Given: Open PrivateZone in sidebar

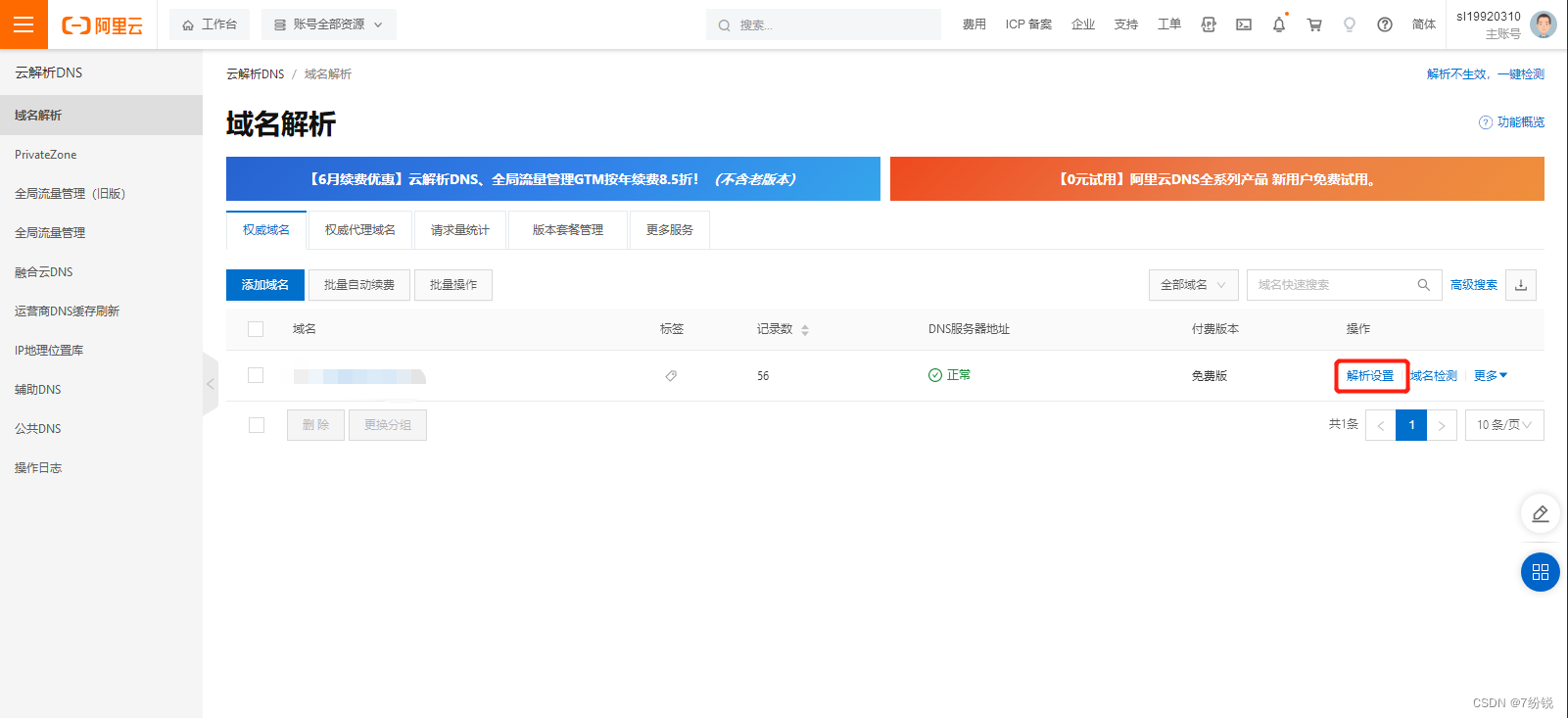Looking at the screenshot, I should [101, 155].
